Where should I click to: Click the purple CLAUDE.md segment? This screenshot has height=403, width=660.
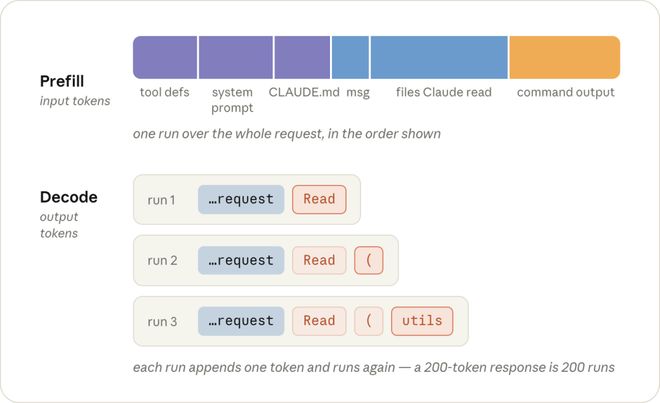pyautogui.click(x=302, y=57)
